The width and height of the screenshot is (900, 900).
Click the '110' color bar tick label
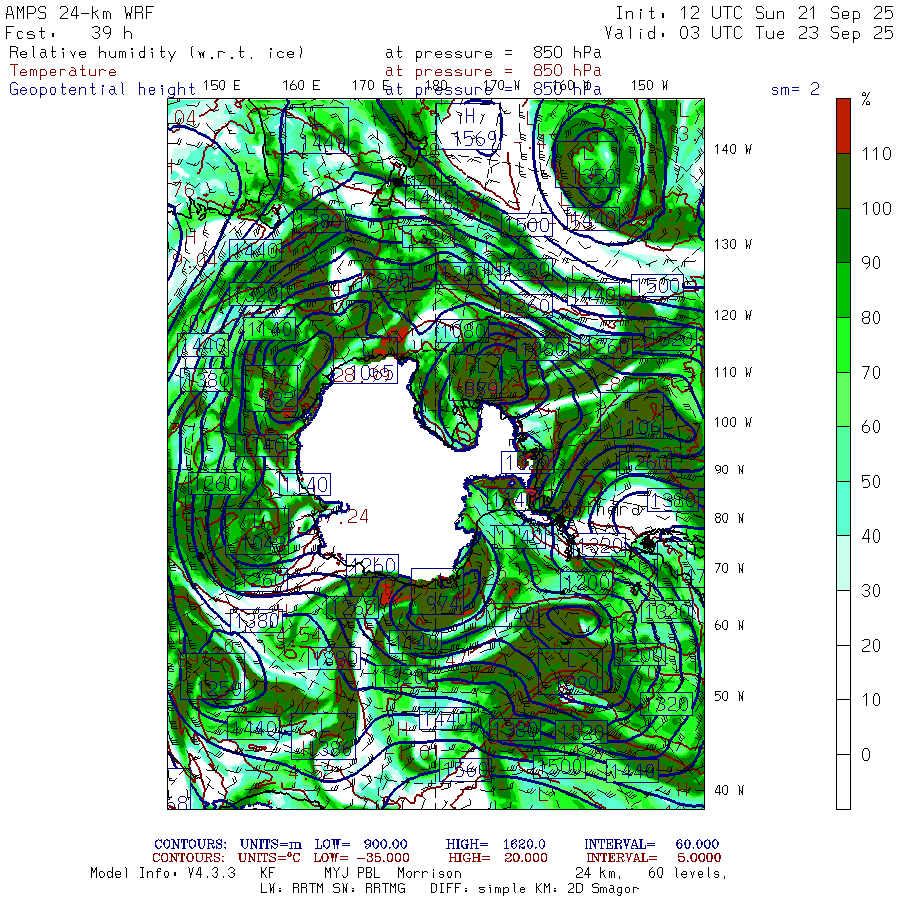click(x=876, y=154)
